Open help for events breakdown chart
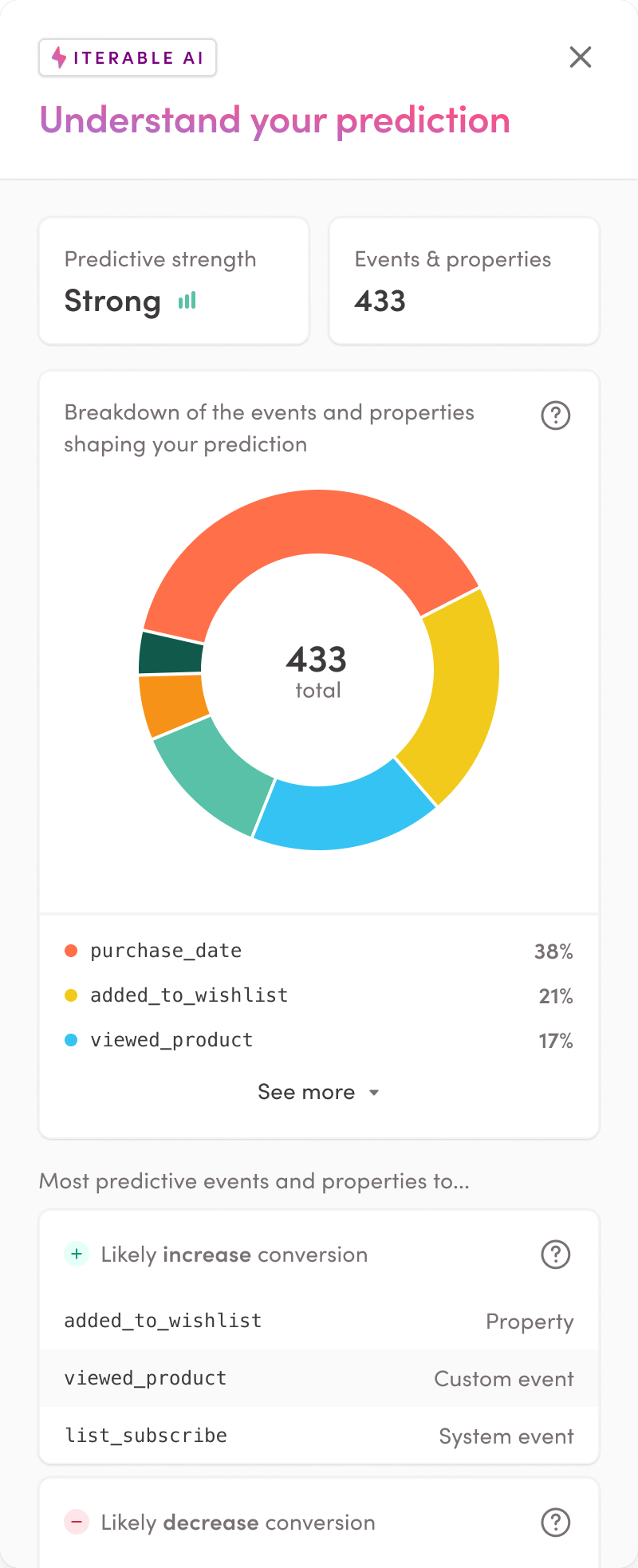The width and height of the screenshot is (638, 1568). [x=556, y=416]
